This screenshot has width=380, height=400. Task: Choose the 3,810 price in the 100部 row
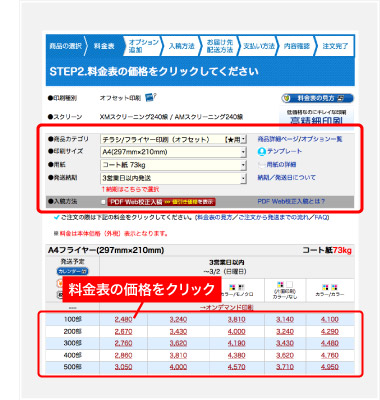(237, 319)
